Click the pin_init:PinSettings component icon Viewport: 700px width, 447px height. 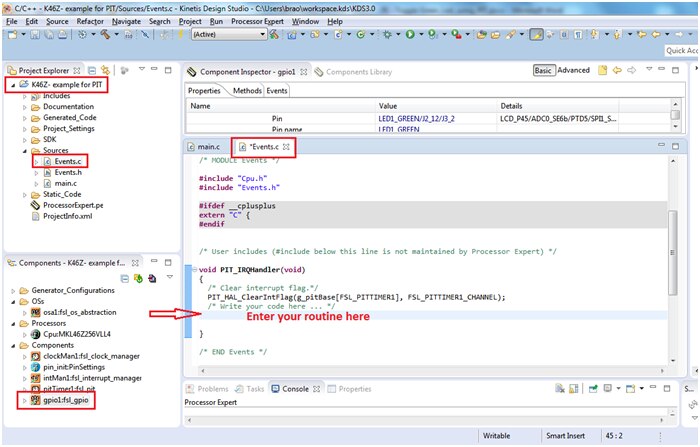point(35,368)
